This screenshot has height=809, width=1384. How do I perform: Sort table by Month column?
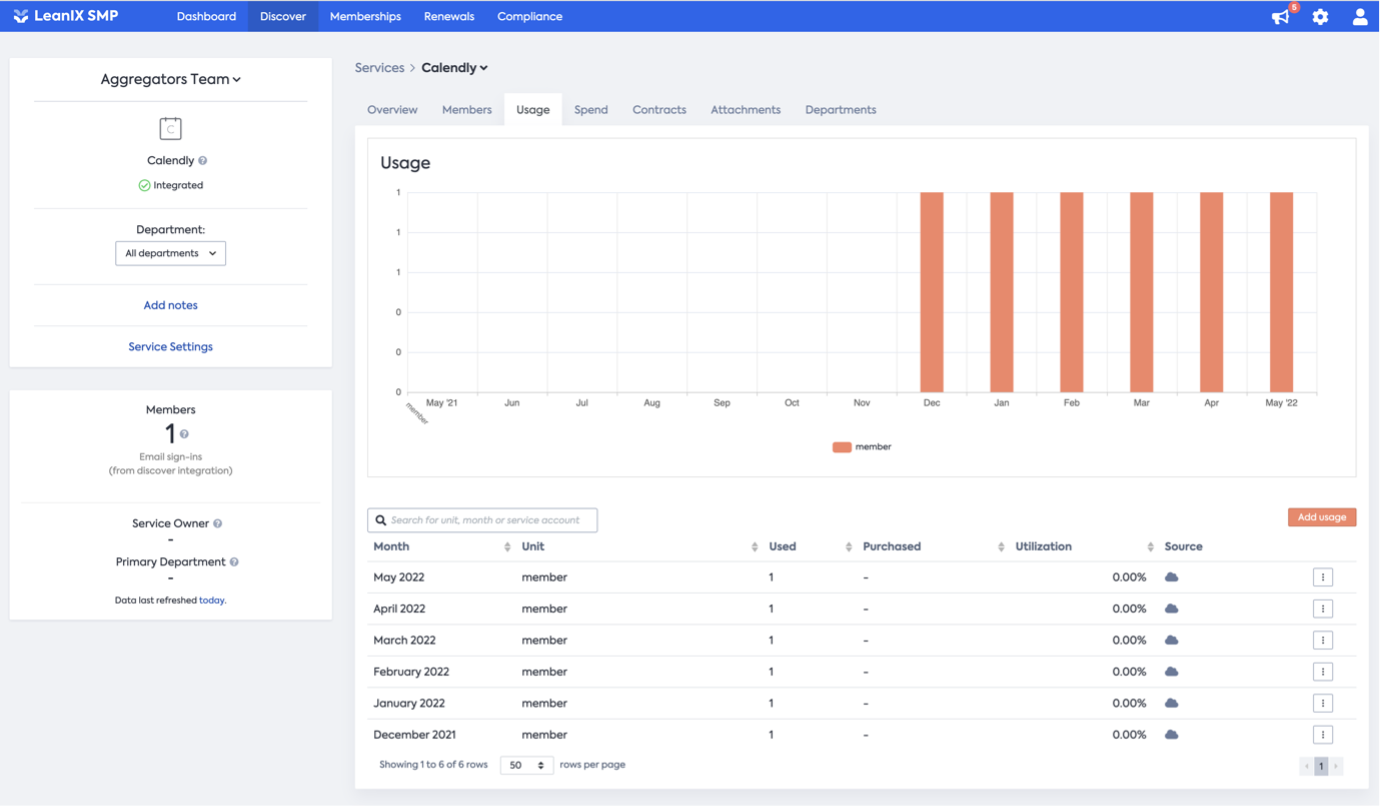(x=444, y=549)
